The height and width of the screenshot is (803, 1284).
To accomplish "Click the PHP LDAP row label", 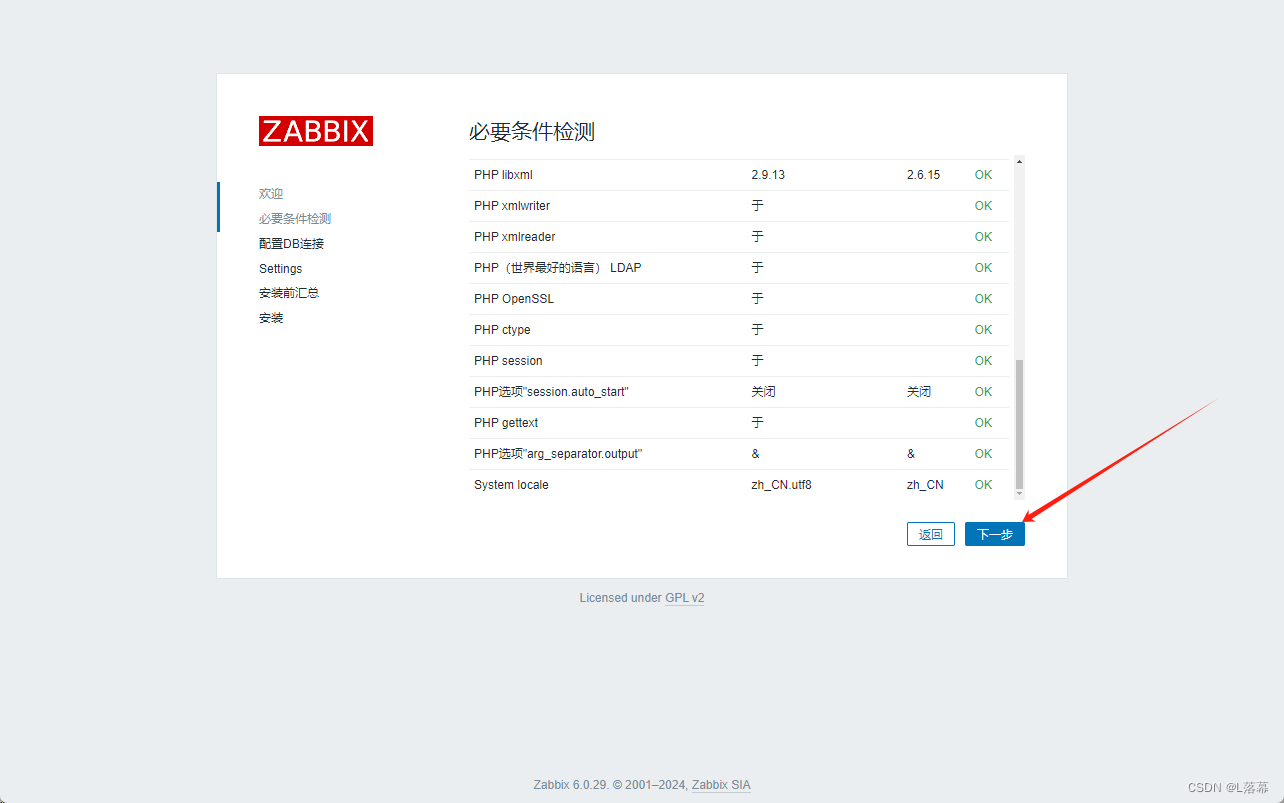I will [558, 268].
